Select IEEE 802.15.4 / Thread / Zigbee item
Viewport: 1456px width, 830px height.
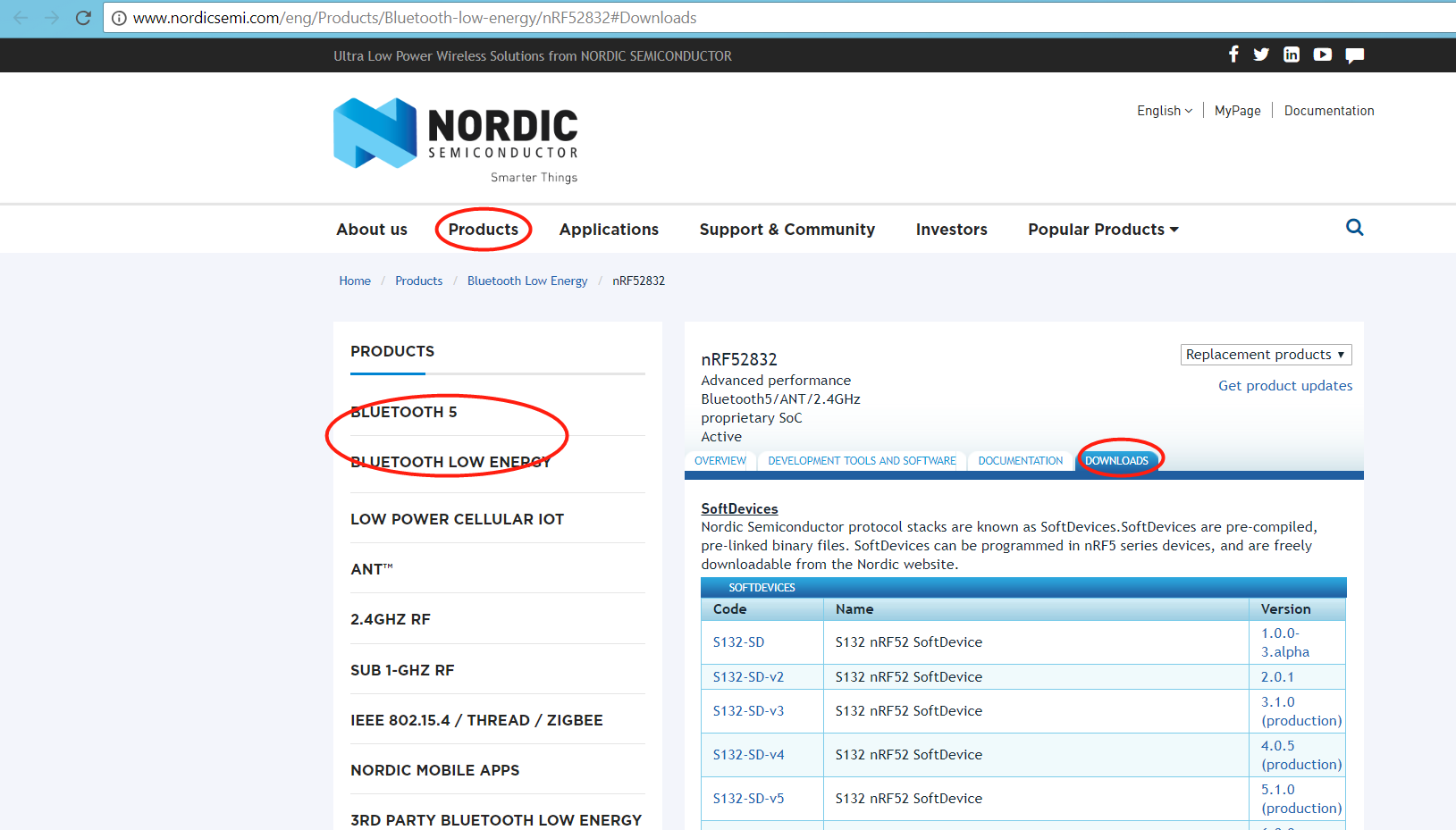[x=477, y=720]
